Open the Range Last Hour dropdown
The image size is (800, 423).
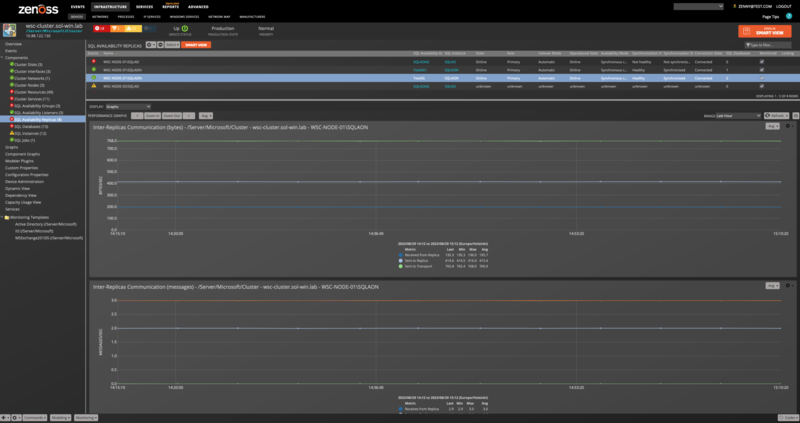738,116
